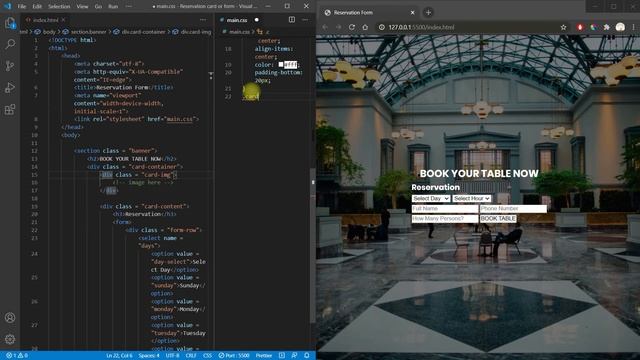This screenshot has height=360, width=640.
Task: Click the unsaved dot on main.css tab
Action: 256,20
